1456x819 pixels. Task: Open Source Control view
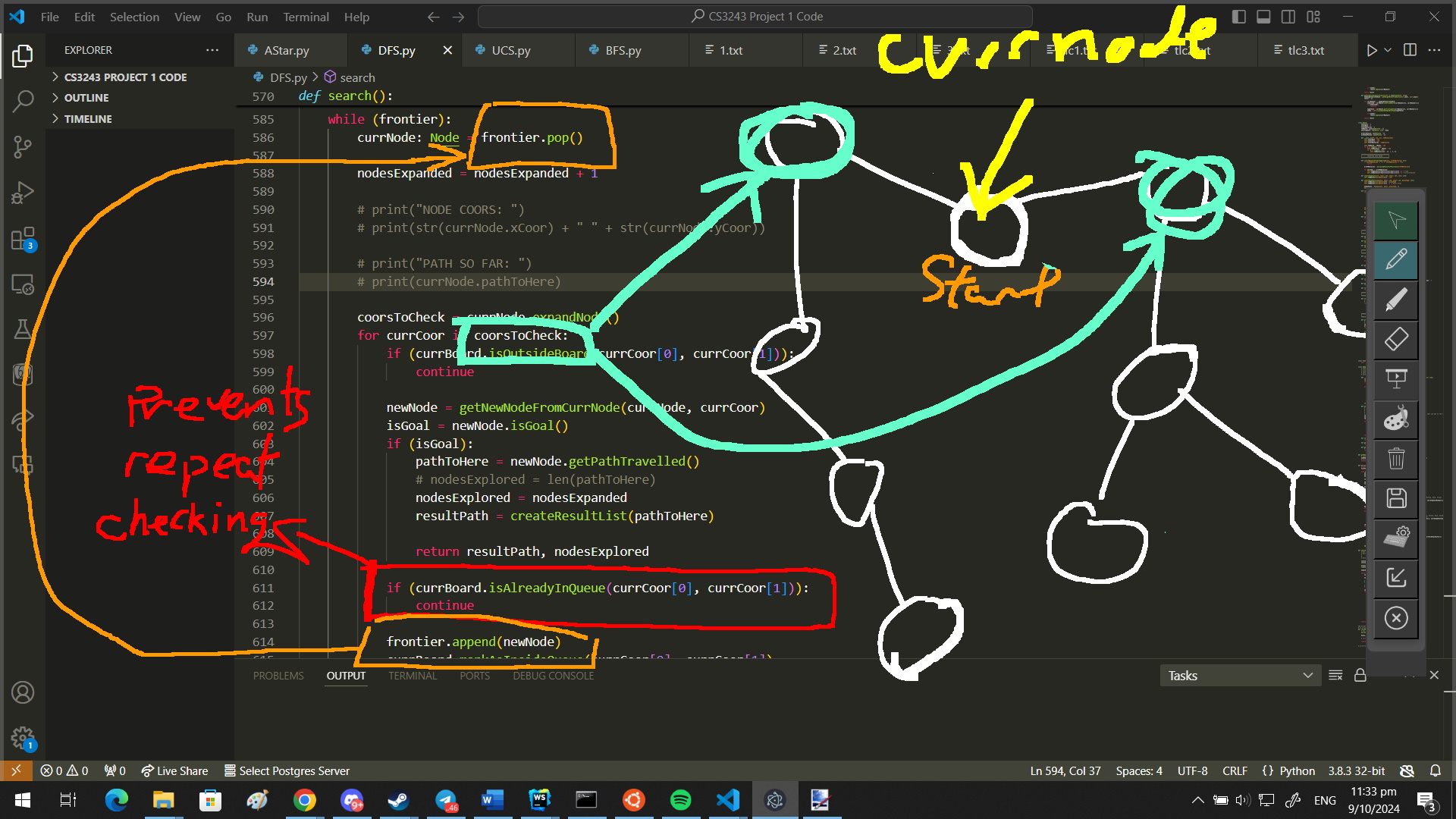pos(23,147)
